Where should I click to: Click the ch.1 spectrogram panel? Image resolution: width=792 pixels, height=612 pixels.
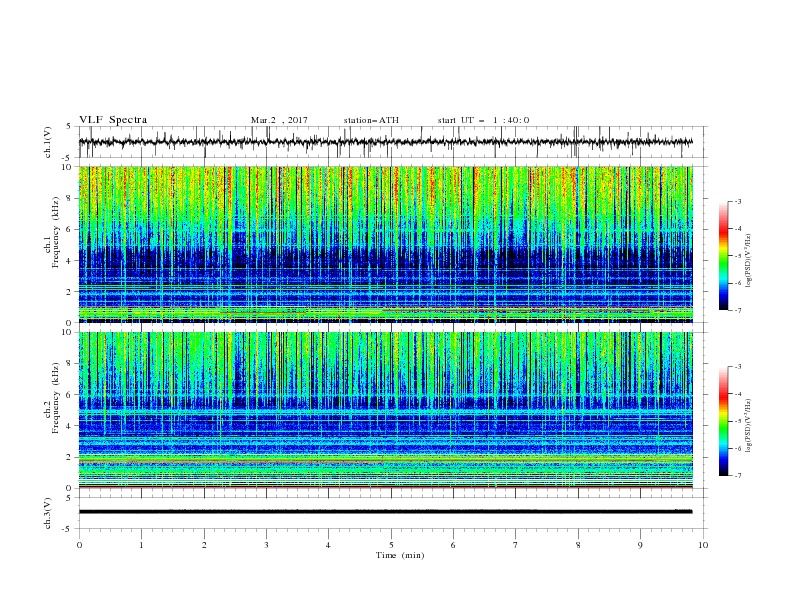[386, 244]
